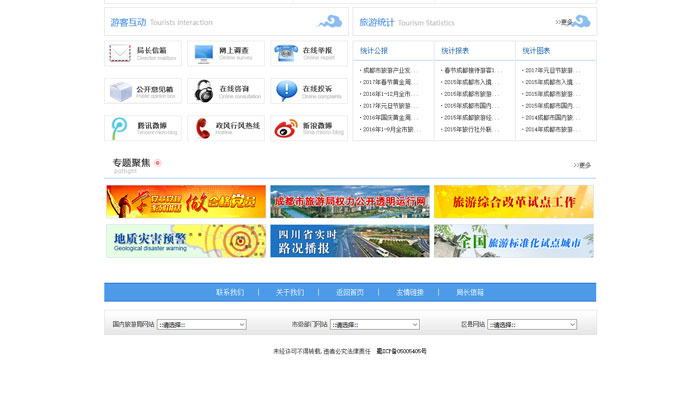Click the 更多 link beside 专题聚焦
The width and height of the screenshot is (700, 395).
(582, 165)
